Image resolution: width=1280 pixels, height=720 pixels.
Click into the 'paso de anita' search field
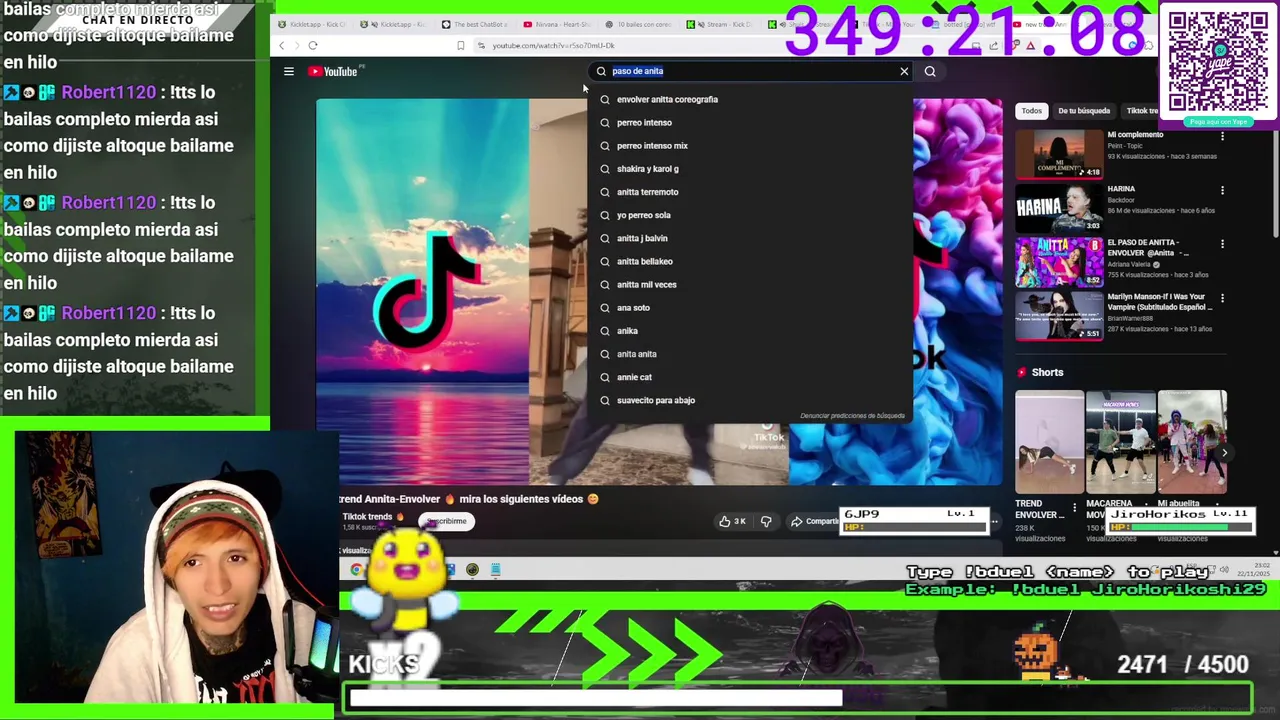(750, 71)
